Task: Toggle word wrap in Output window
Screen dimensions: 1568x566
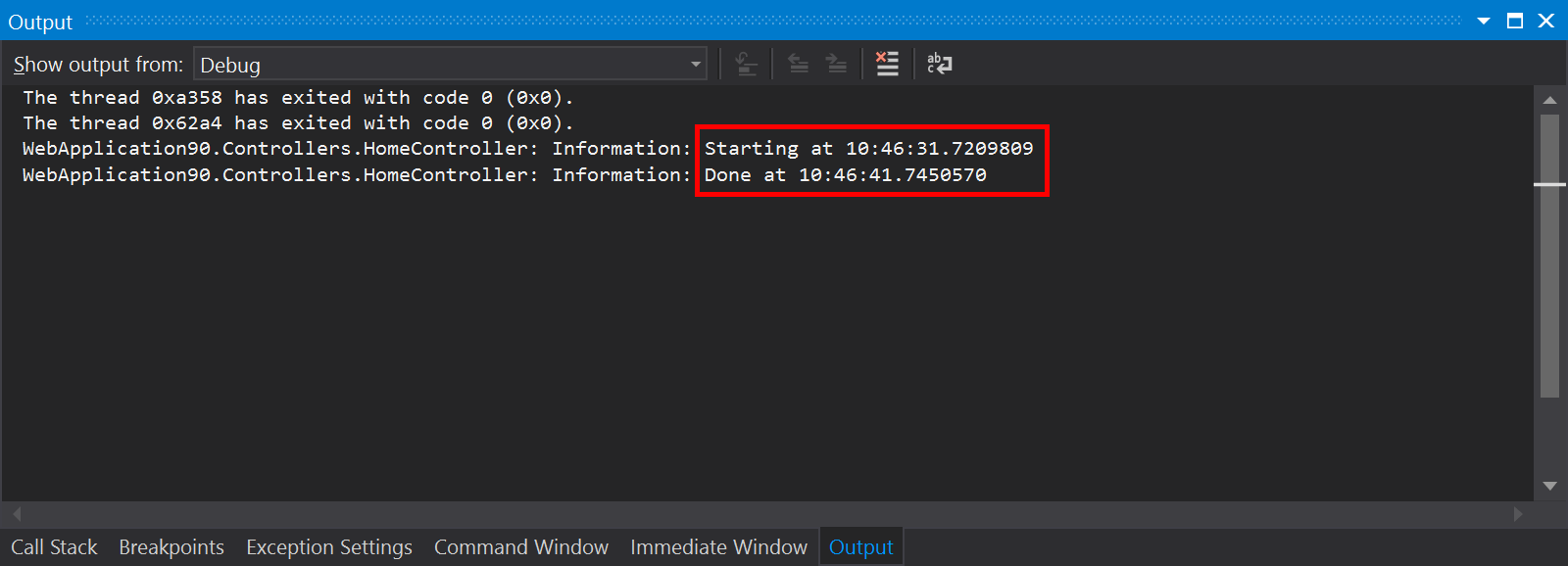Action: [939, 65]
